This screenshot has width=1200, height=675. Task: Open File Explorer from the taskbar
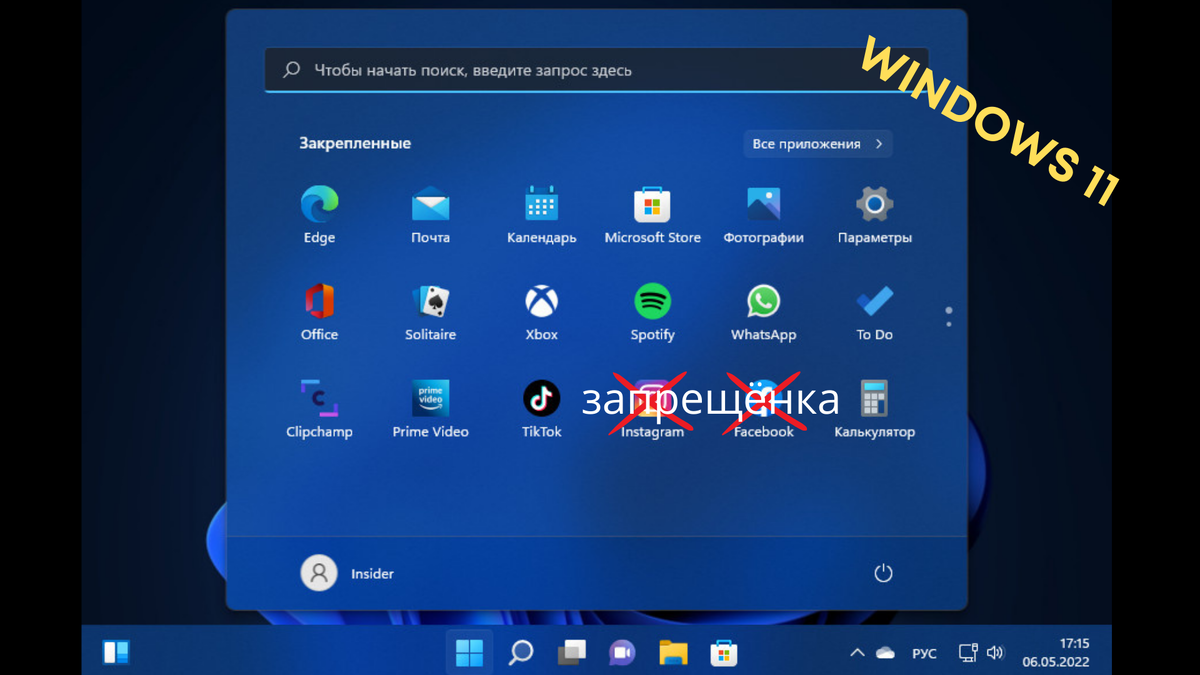673,653
